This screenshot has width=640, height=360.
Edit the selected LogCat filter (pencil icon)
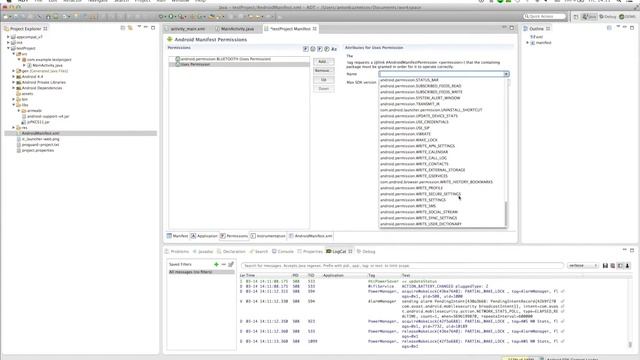pyautogui.click(x=231, y=264)
